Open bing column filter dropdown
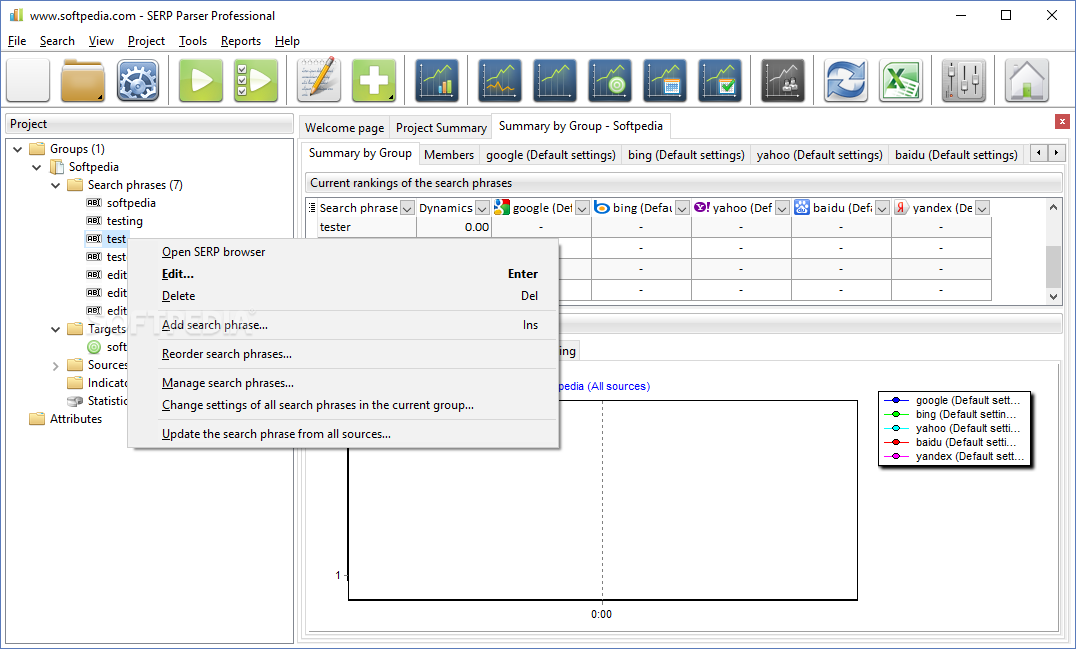 [682, 208]
